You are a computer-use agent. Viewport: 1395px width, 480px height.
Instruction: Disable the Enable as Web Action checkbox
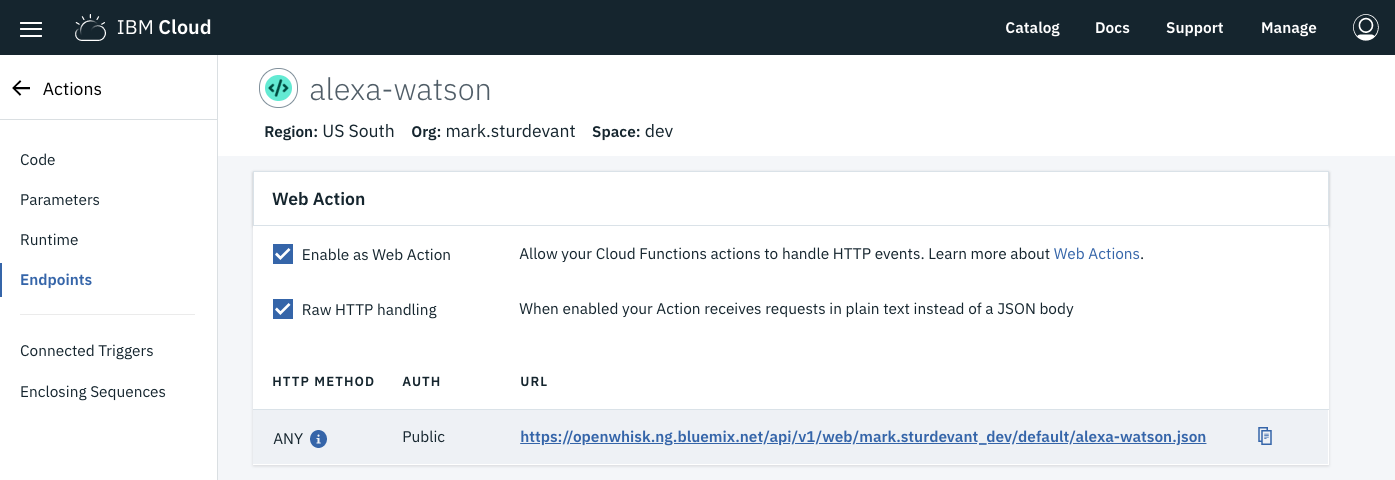click(283, 254)
